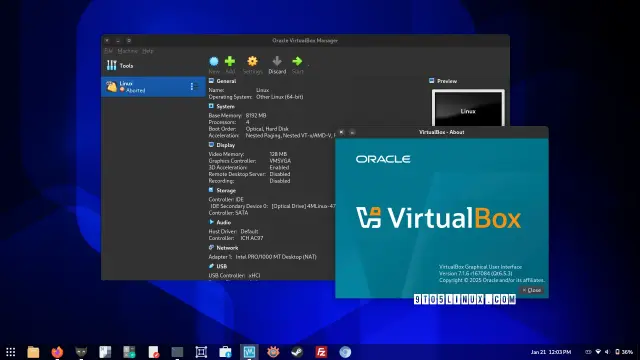Screen dimensions: 640x360
Task: Click the Linux VM preview thumbnail
Action: pyautogui.click(x=468, y=109)
